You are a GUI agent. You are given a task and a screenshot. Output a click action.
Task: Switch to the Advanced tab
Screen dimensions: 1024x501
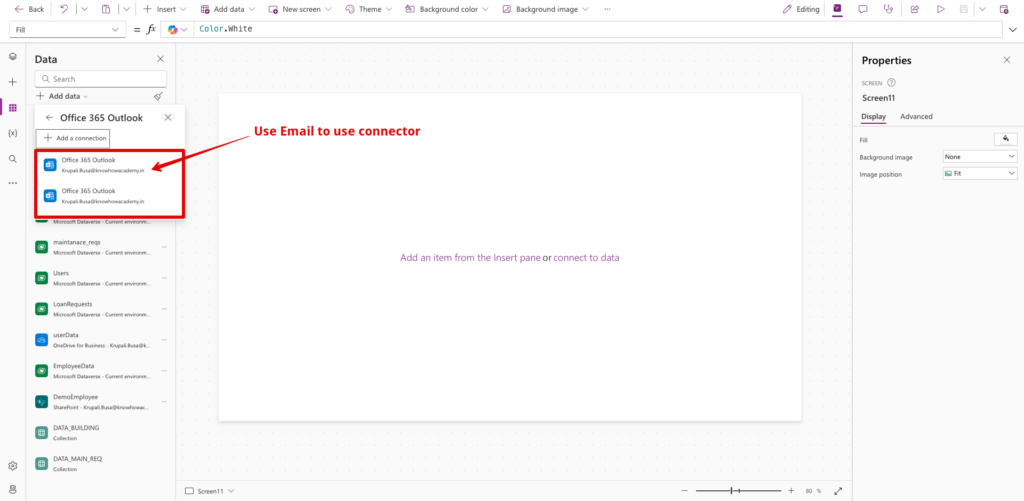click(916, 116)
